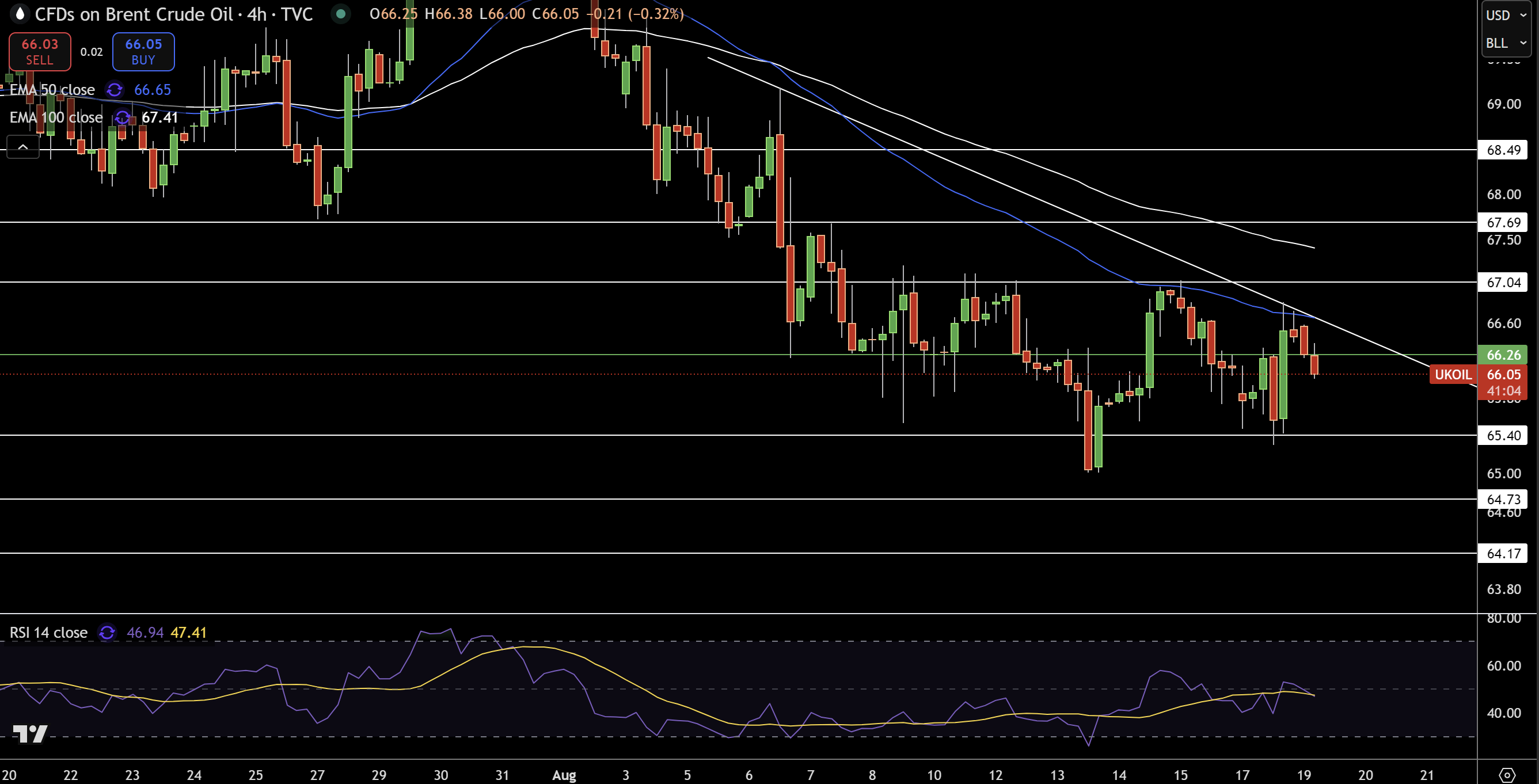
Task: Click the 65.40 horizontal line price label
Action: coord(1503,435)
